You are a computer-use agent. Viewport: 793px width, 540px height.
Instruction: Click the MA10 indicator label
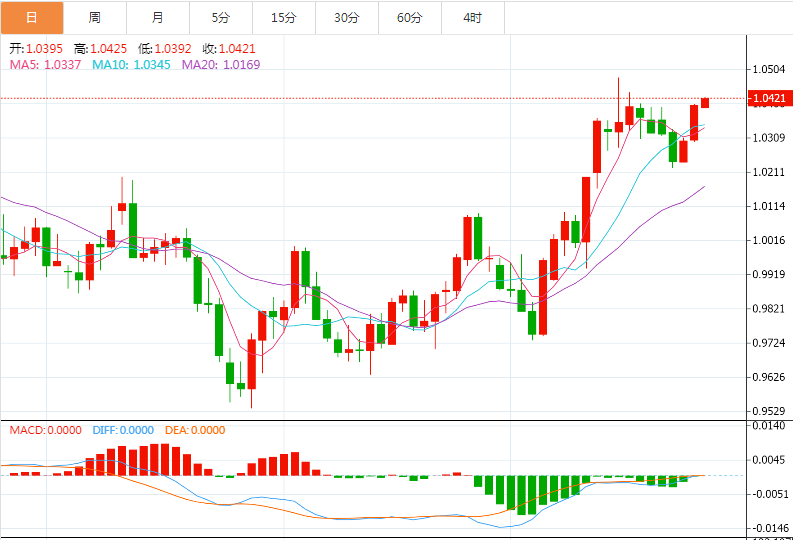[x=131, y=65]
